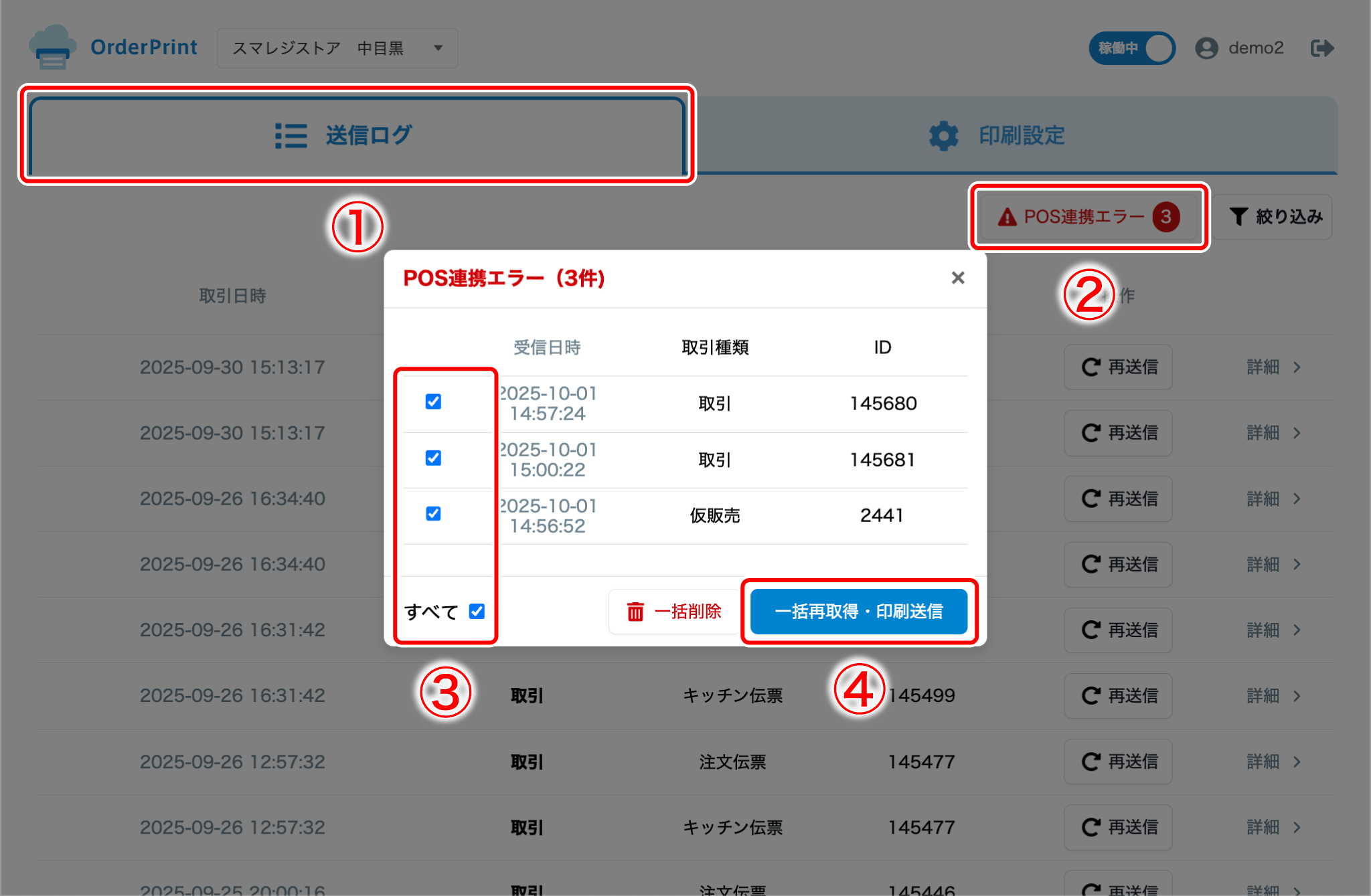Click the OrderPrint cloud printer logo

(51, 48)
